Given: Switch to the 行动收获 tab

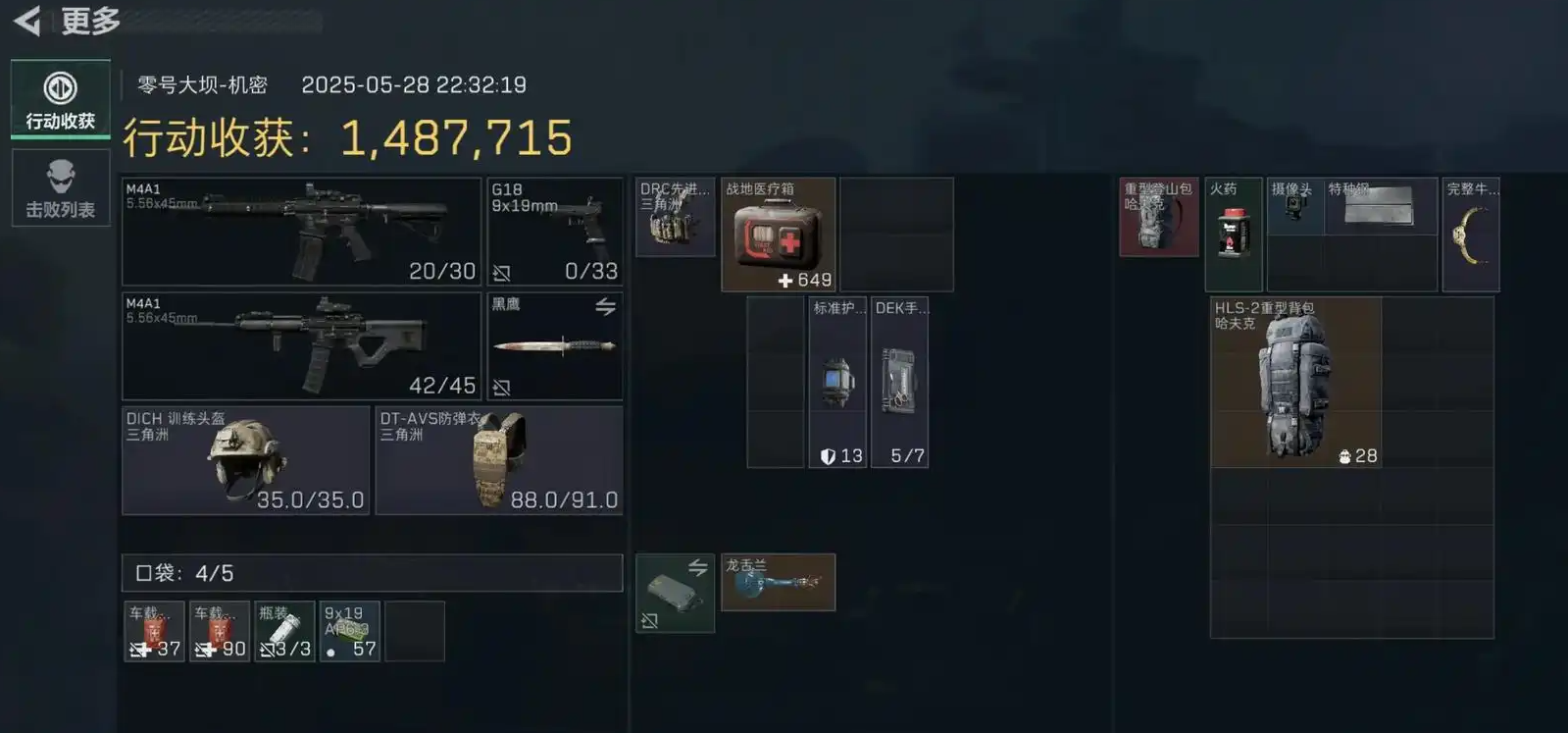Looking at the screenshot, I should point(61,99).
